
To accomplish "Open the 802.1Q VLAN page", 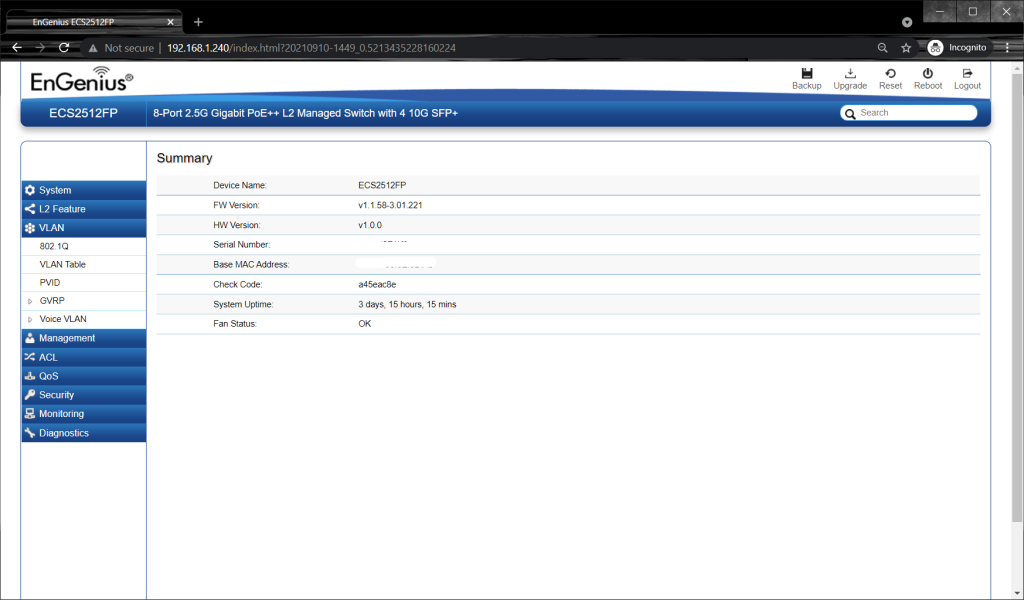I will click(54, 246).
